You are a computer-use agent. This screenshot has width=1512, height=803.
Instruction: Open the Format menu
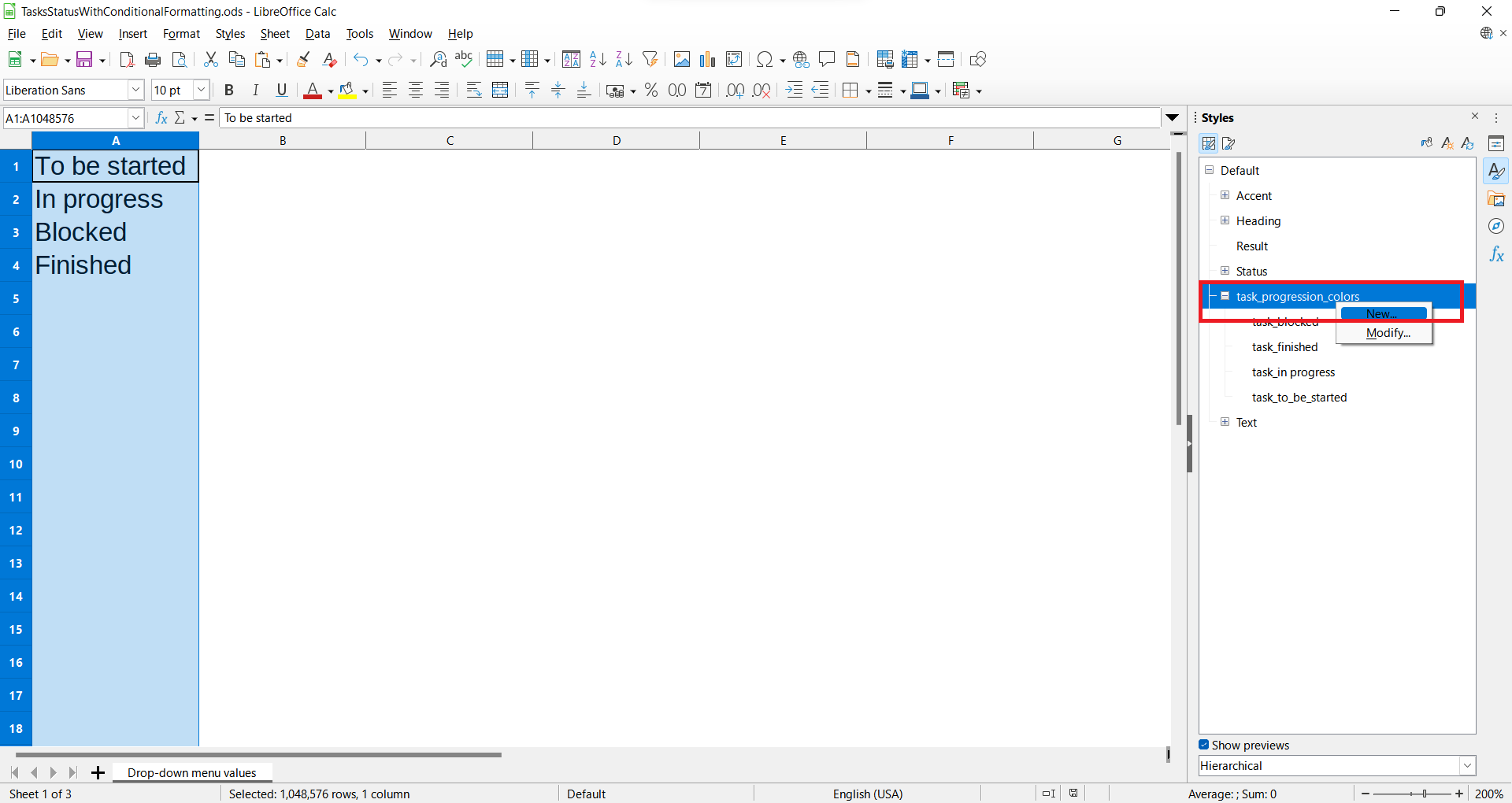181,34
